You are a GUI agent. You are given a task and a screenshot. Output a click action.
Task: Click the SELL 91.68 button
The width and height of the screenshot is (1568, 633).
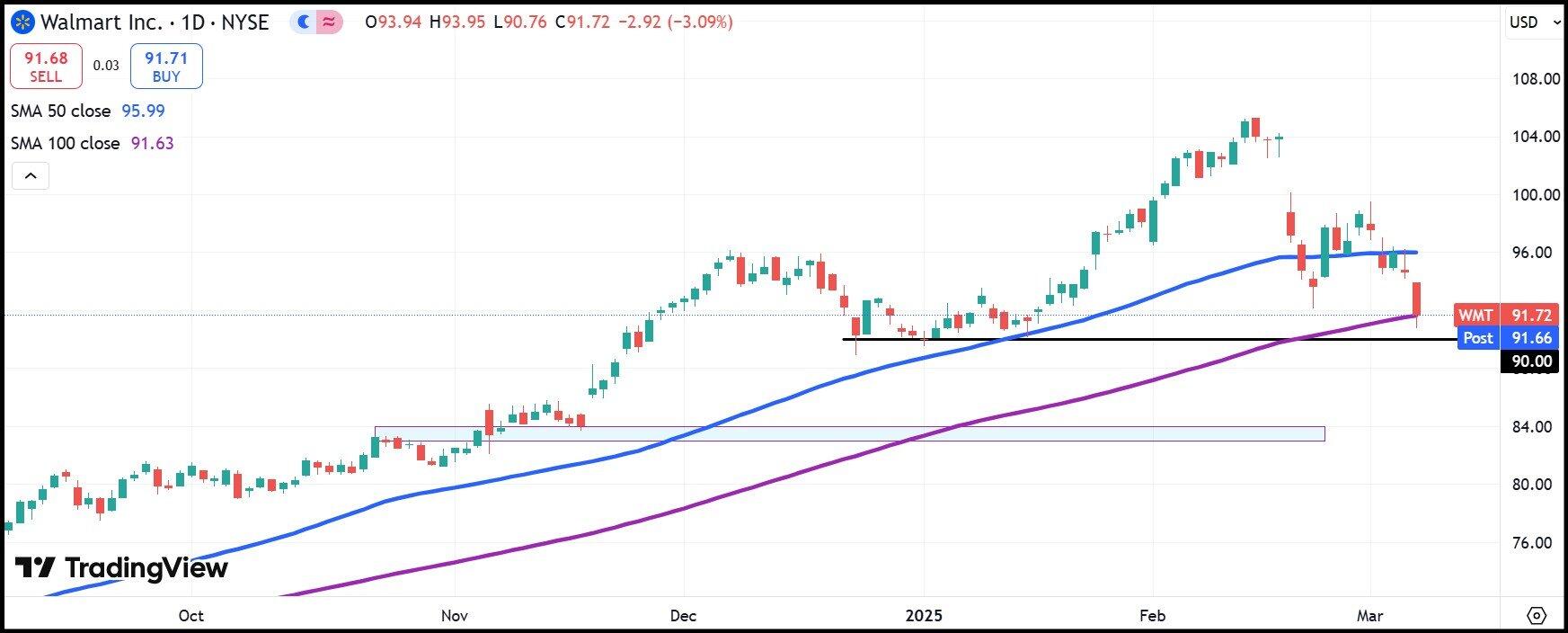pyautogui.click(x=46, y=67)
